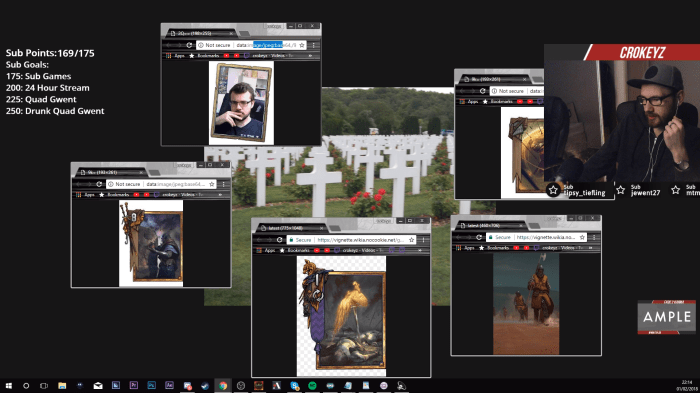Open Bookmarks folder in the 2Q== window
Image resolution: width=700 pixels, height=393 pixels.
click(x=204, y=56)
